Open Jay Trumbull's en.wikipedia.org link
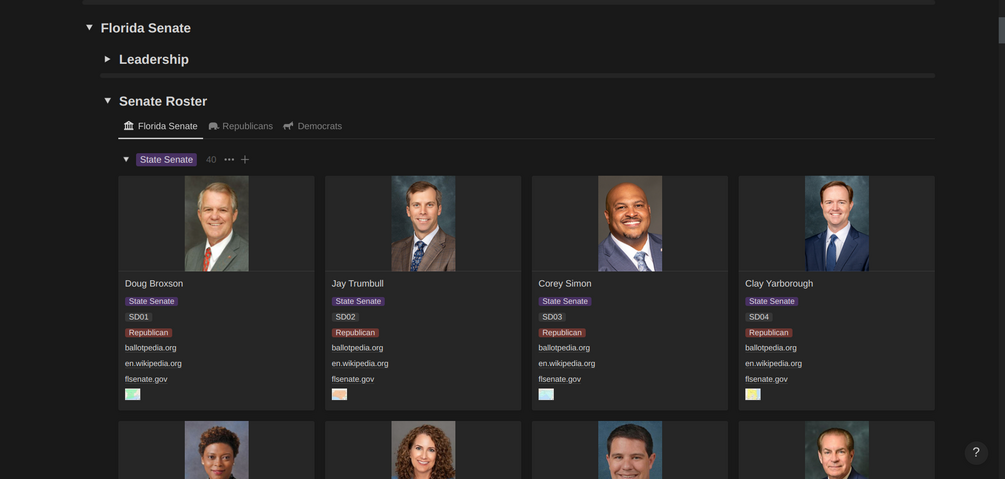The width and height of the screenshot is (1005, 479). pos(360,364)
